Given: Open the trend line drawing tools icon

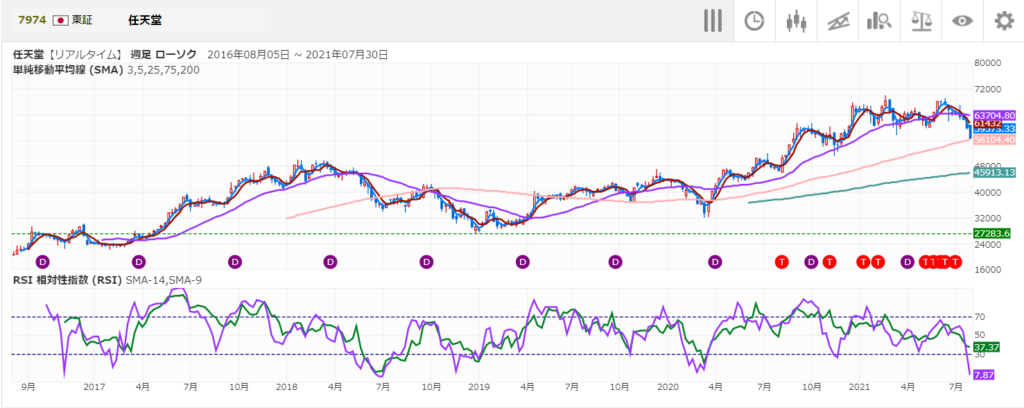Looking at the screenshot, I should click(x=837, y=21).
